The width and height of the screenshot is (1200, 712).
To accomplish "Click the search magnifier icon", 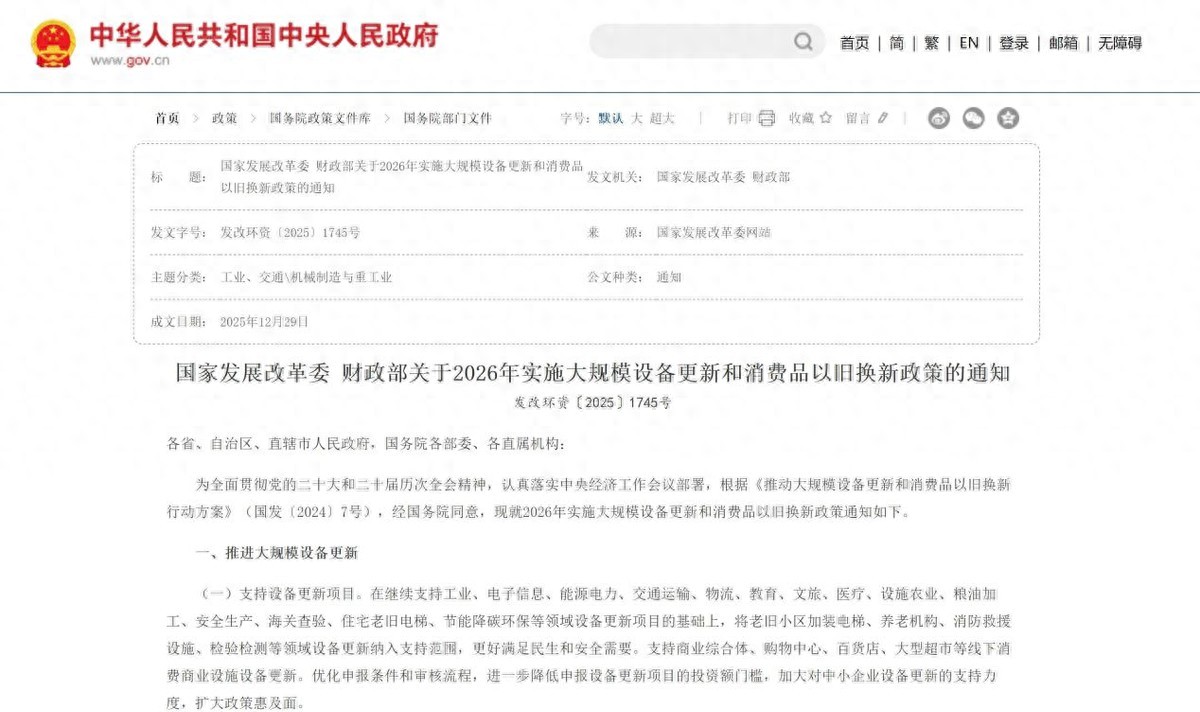I will point(803,42).
